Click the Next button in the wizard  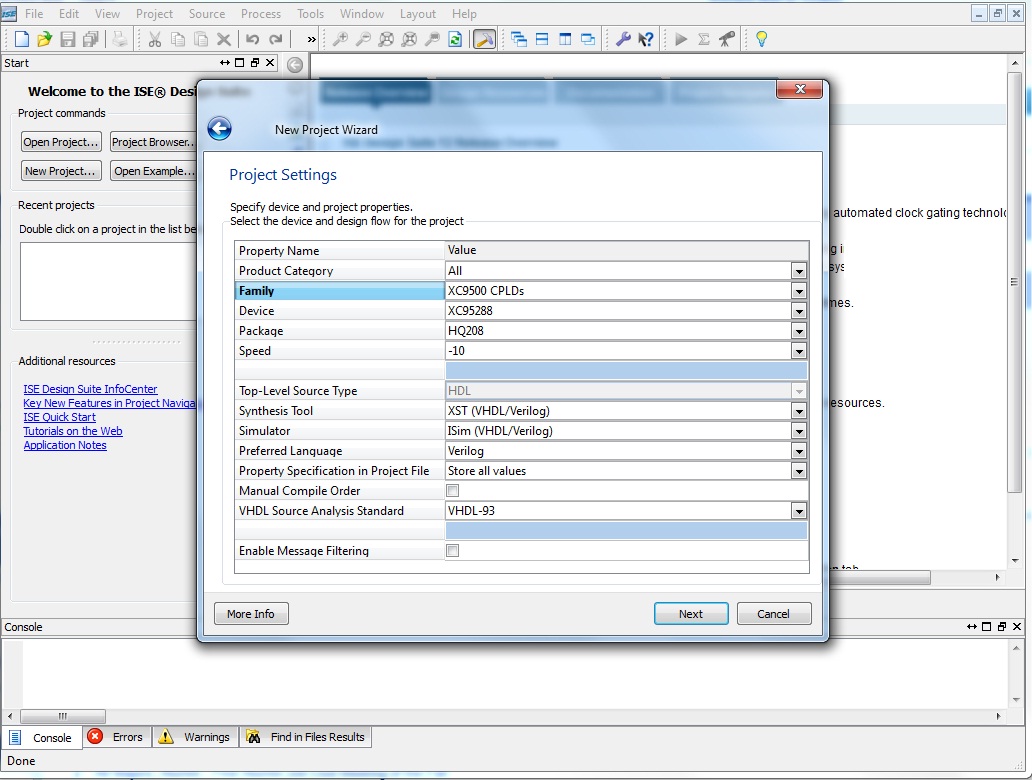[691, 613]
